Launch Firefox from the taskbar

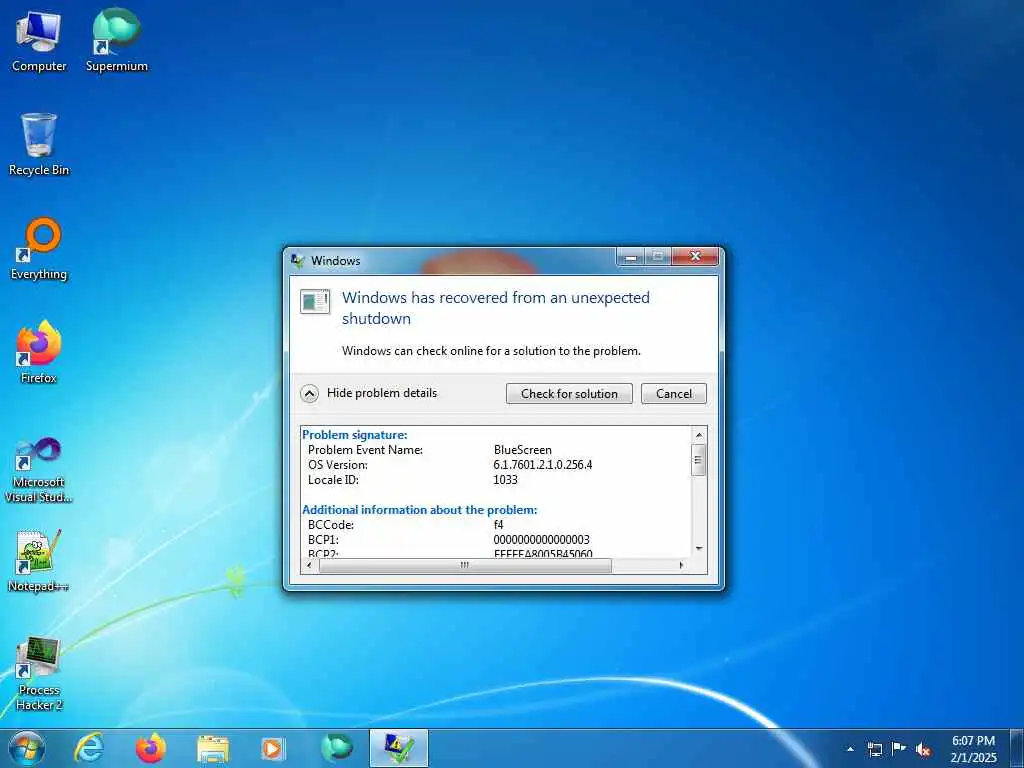(x=151, y=748)
